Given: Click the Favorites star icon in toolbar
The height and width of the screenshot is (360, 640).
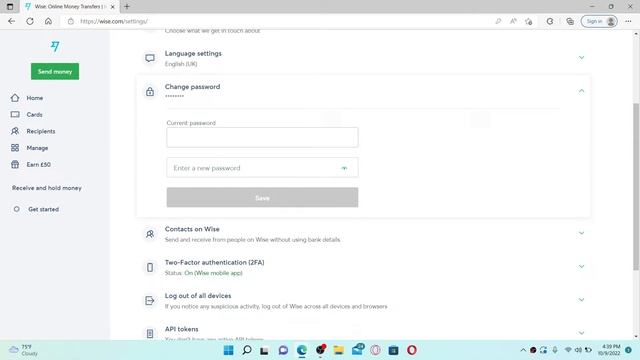Looking at the screenshot, I should pyautogui.click(x=529, y=21).
